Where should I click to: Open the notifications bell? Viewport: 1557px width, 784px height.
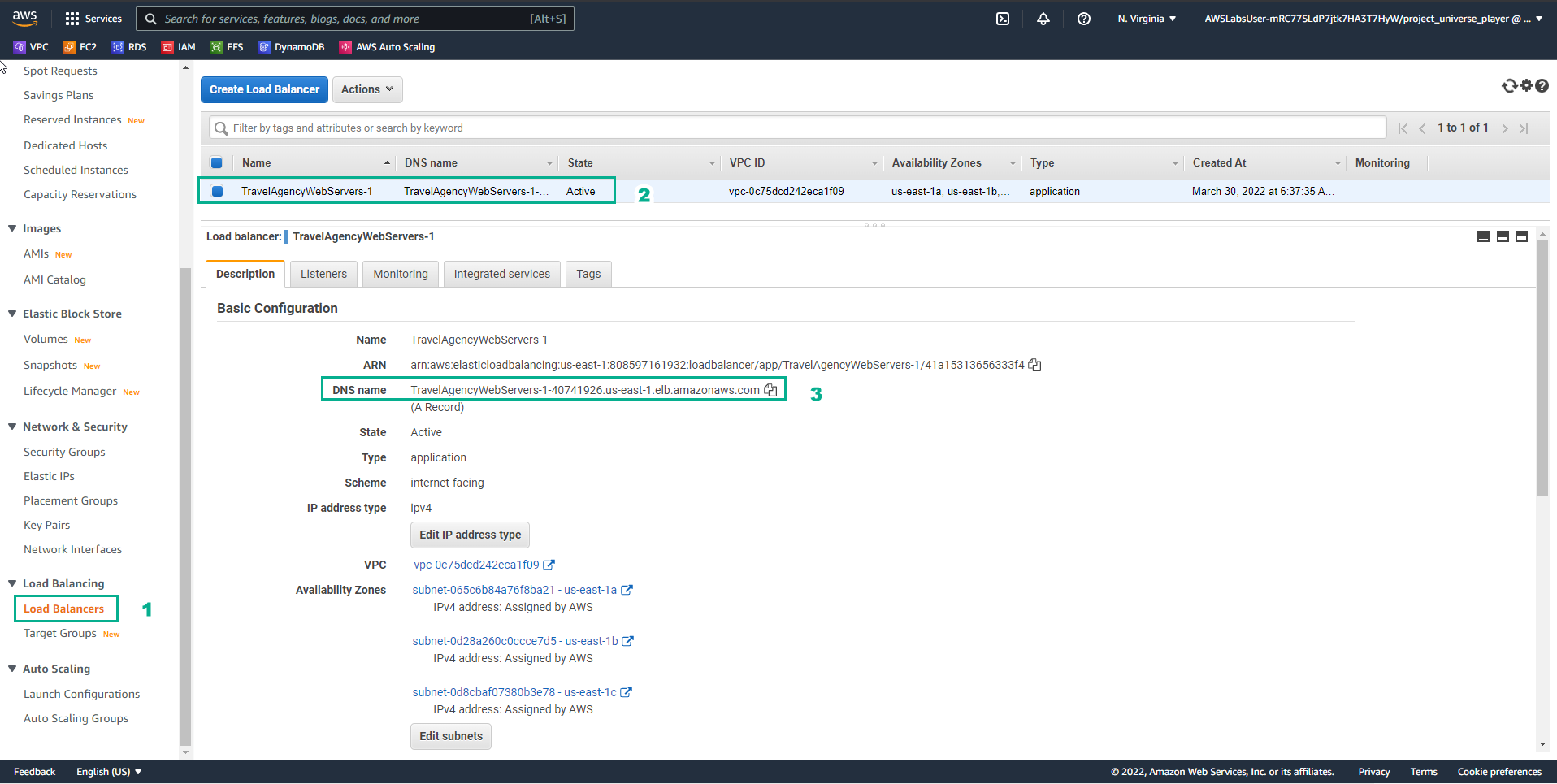click(1043, 19)
